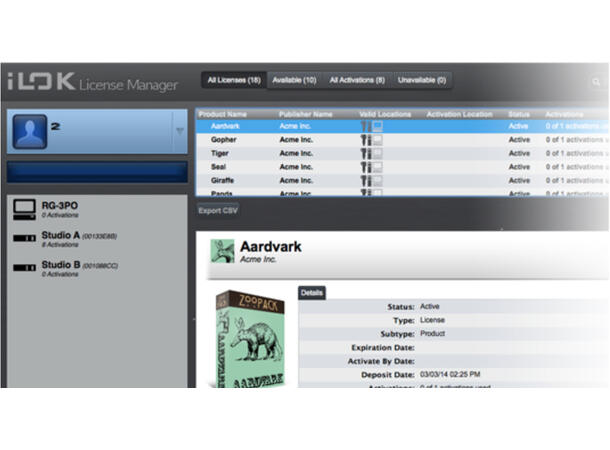Click the iLok location icon in Tiger row
The width and height of the screenshot is (610, 450).
(x=365, y=154)
